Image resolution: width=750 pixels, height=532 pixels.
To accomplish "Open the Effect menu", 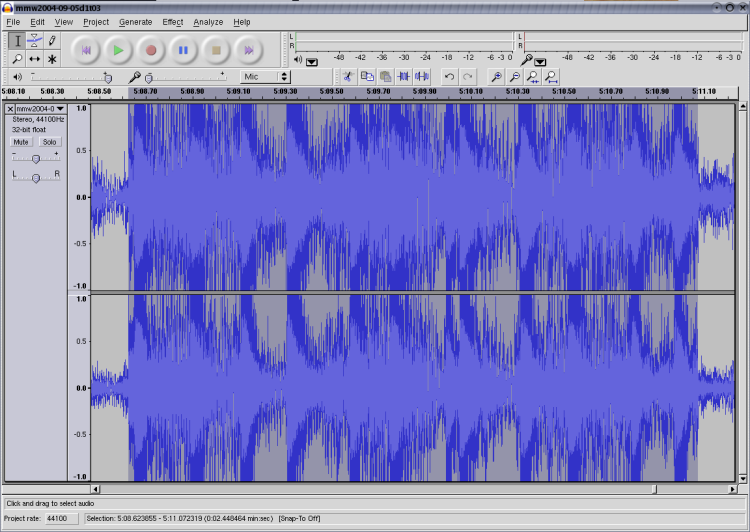I will (173, 22).
